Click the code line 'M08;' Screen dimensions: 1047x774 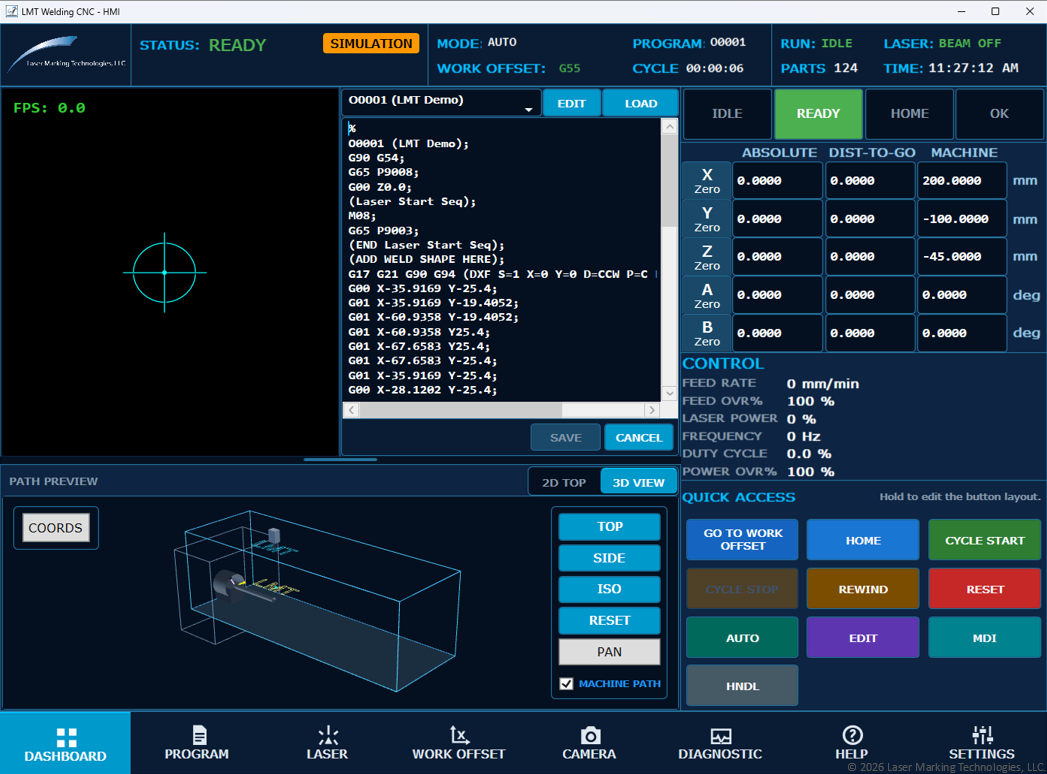362,216
